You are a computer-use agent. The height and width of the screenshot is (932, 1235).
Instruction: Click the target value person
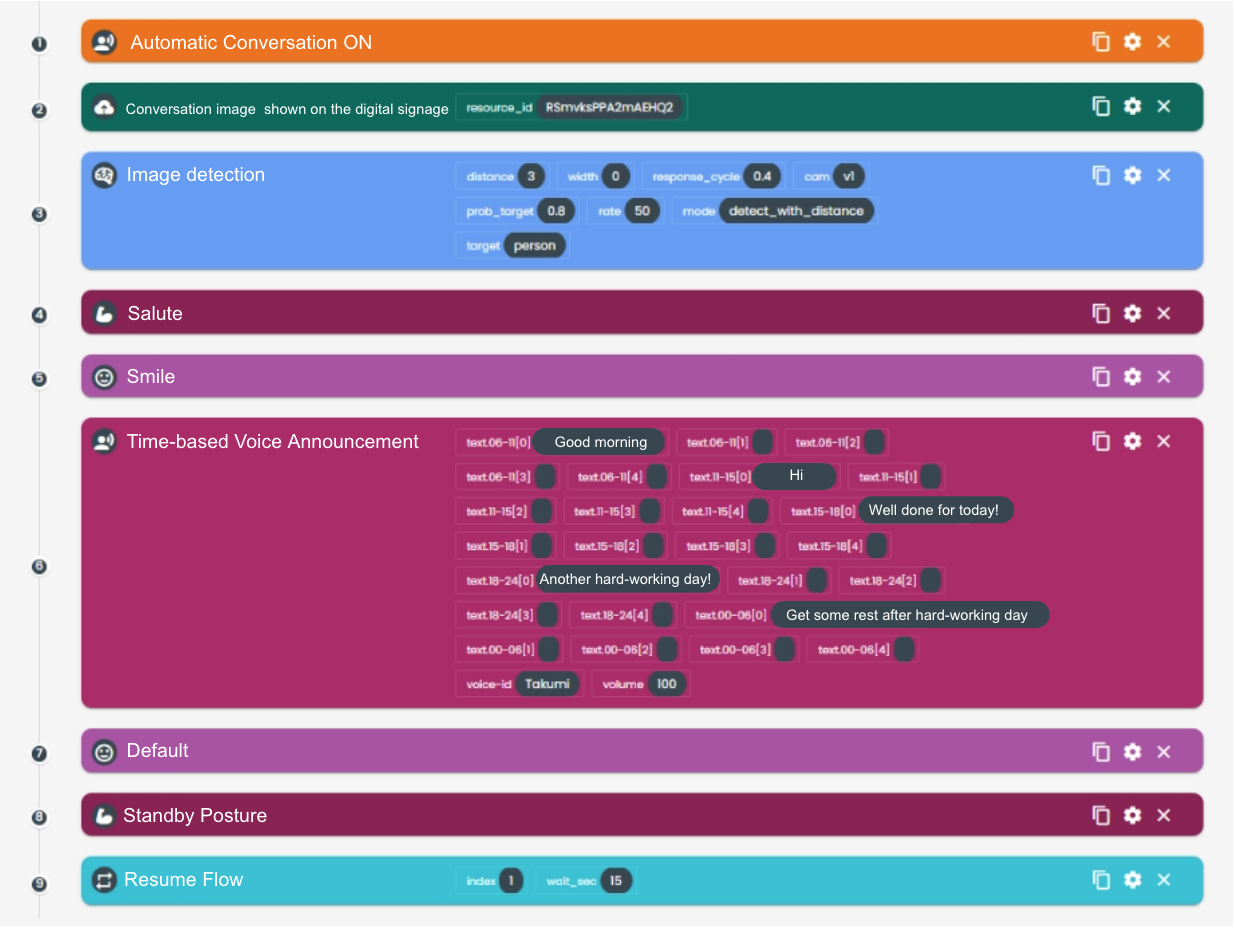pos(535,245)
